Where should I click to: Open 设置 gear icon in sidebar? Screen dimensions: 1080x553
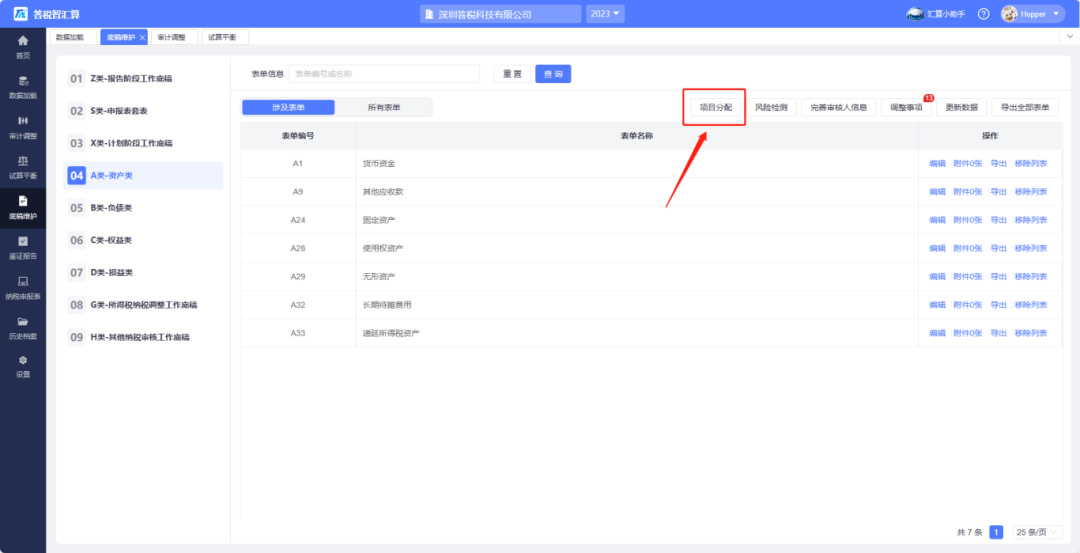[x=23, y=360]
